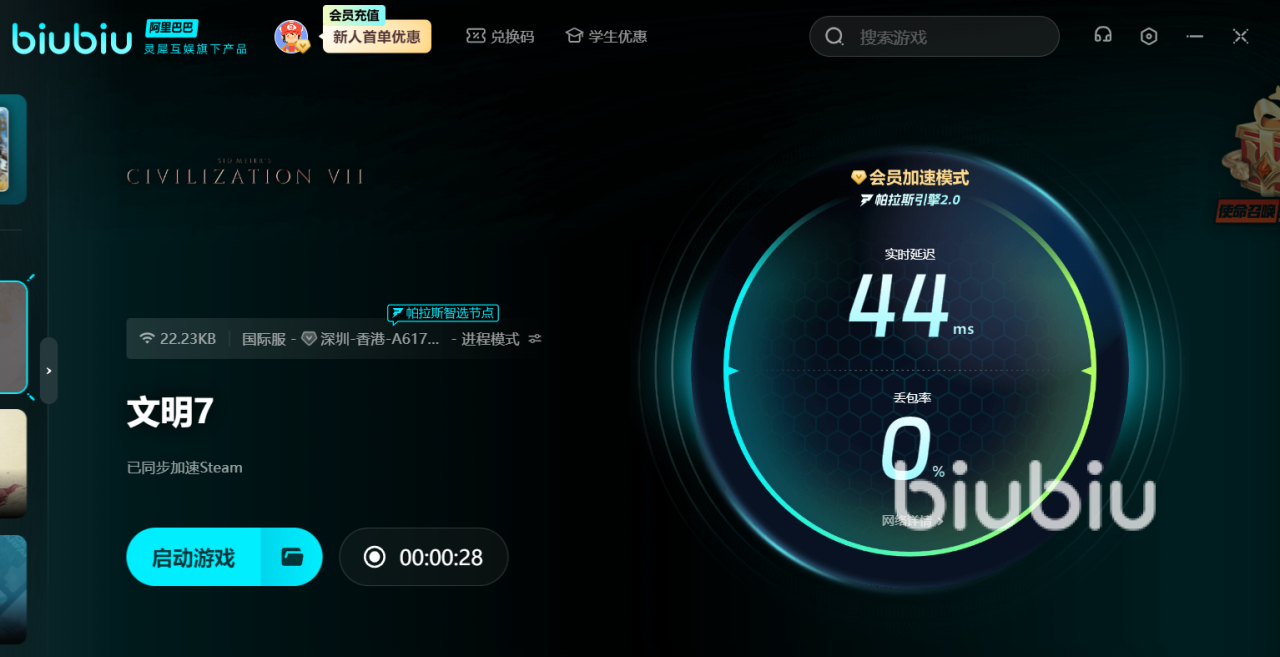Click the biubiu logo in header
The width and height of the screenshot is (1280, 657).
tap(72, 38)
